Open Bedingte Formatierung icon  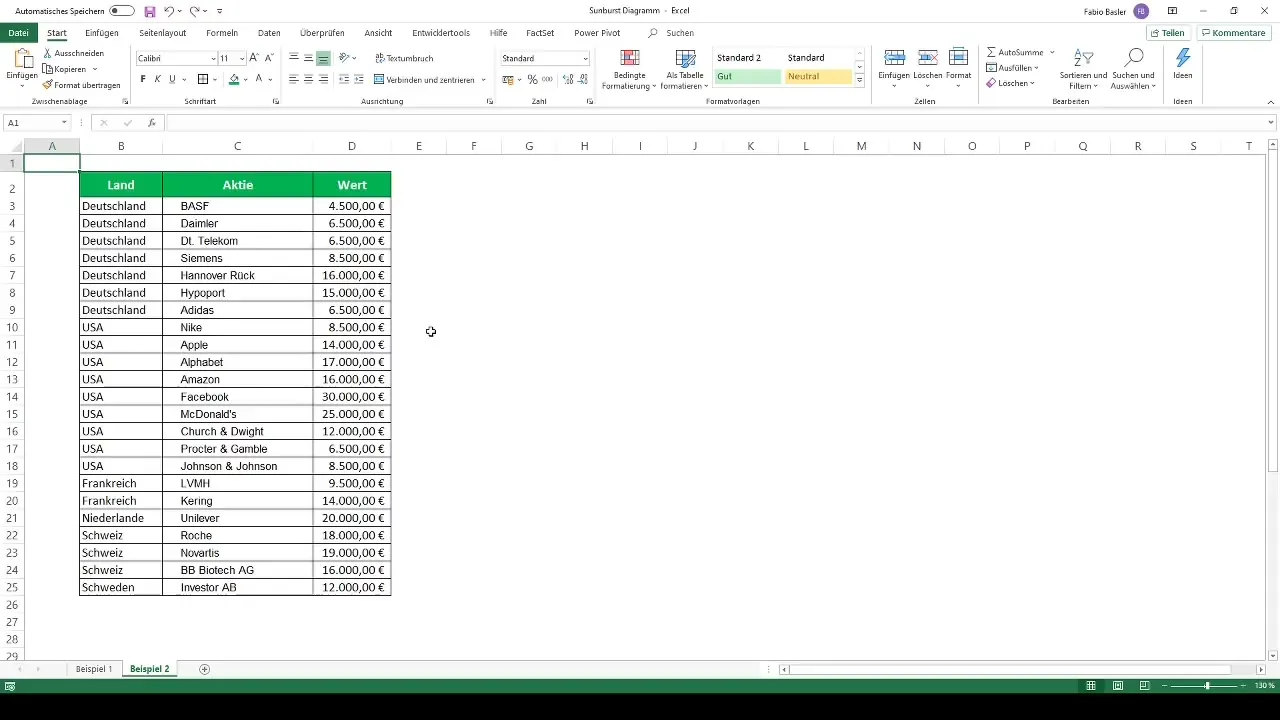click(x=630, y=59)
